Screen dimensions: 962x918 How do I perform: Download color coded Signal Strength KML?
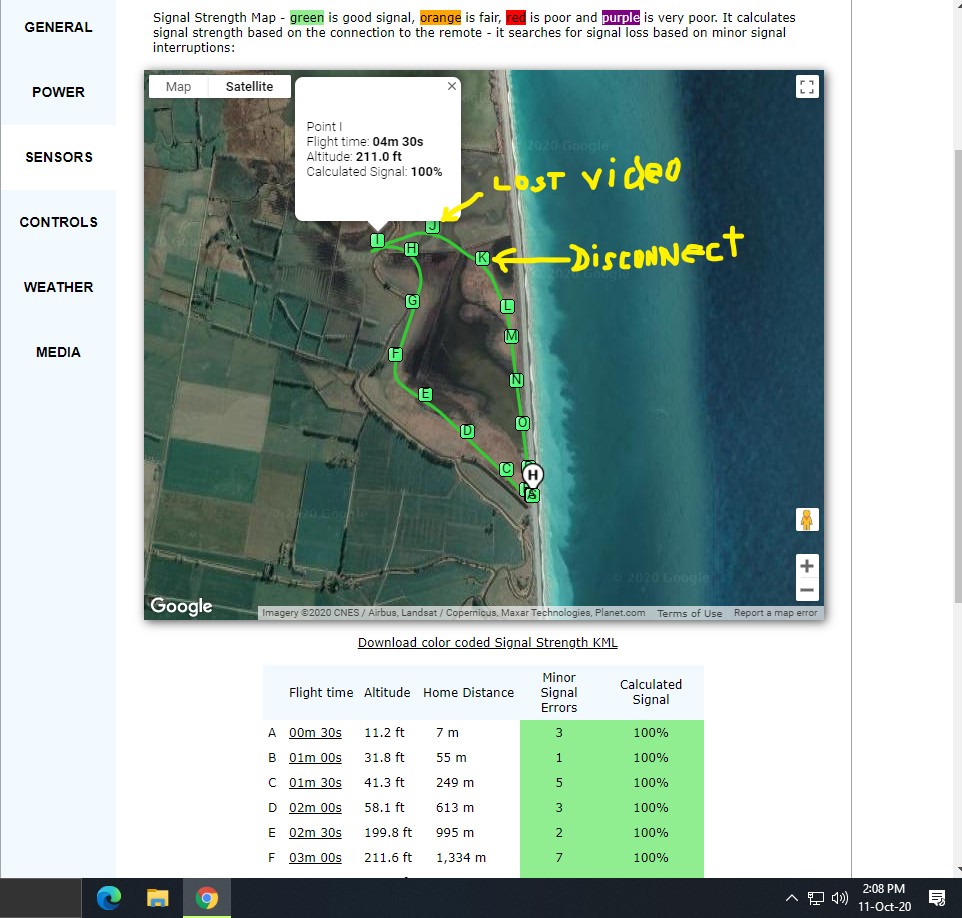click(488, 642)
